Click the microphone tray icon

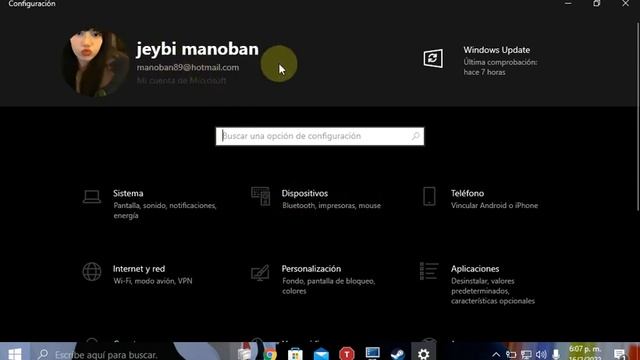pos(556,354)
